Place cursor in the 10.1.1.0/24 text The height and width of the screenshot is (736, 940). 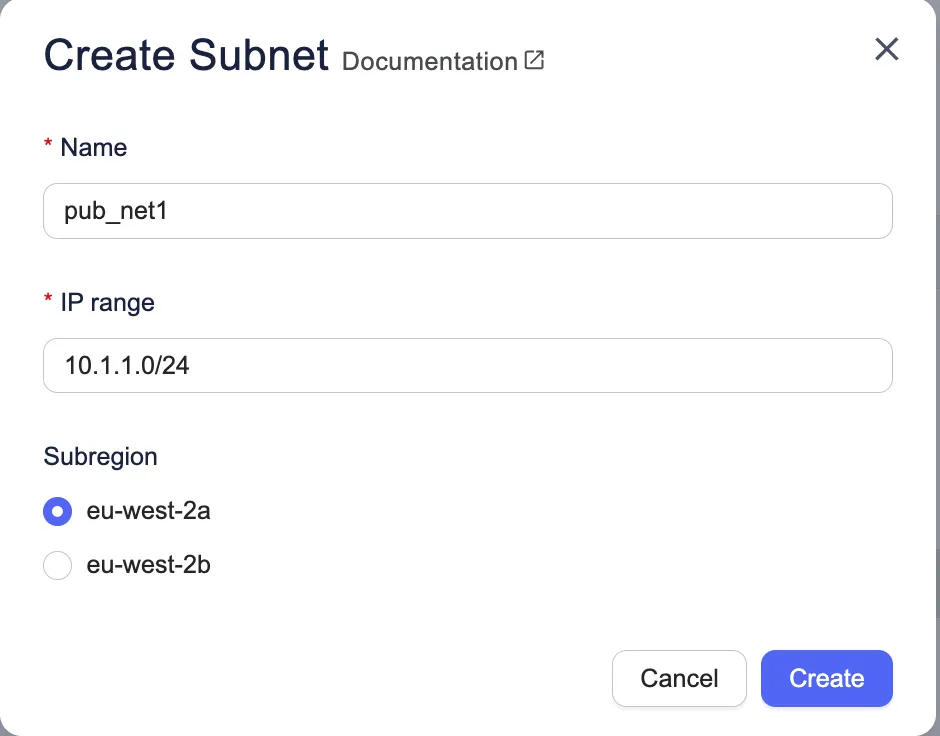tap(127, 367)
